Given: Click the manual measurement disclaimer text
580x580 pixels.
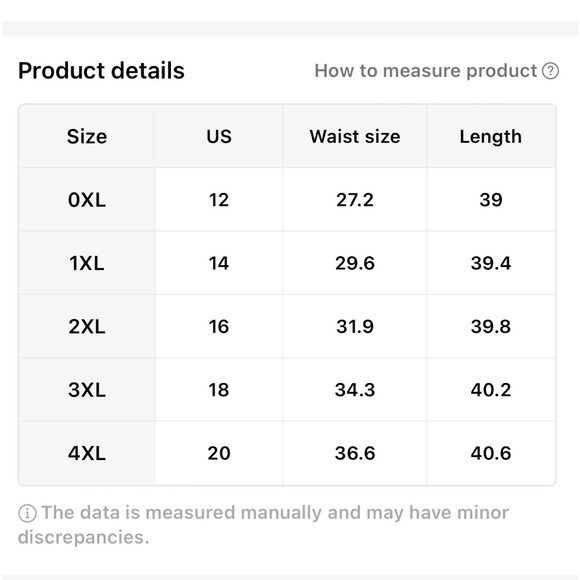Looking at the screenshot, I should coord(263,525).
